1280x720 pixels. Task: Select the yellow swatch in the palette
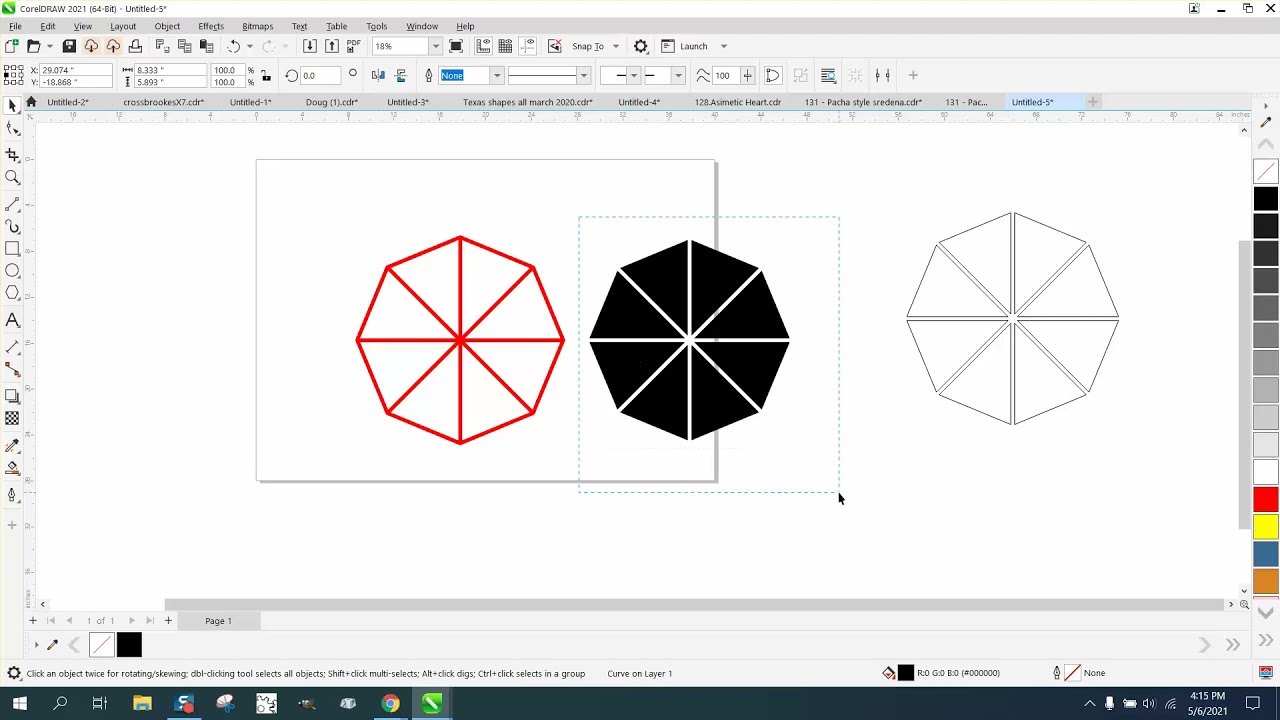click(x=1266, y=527)
